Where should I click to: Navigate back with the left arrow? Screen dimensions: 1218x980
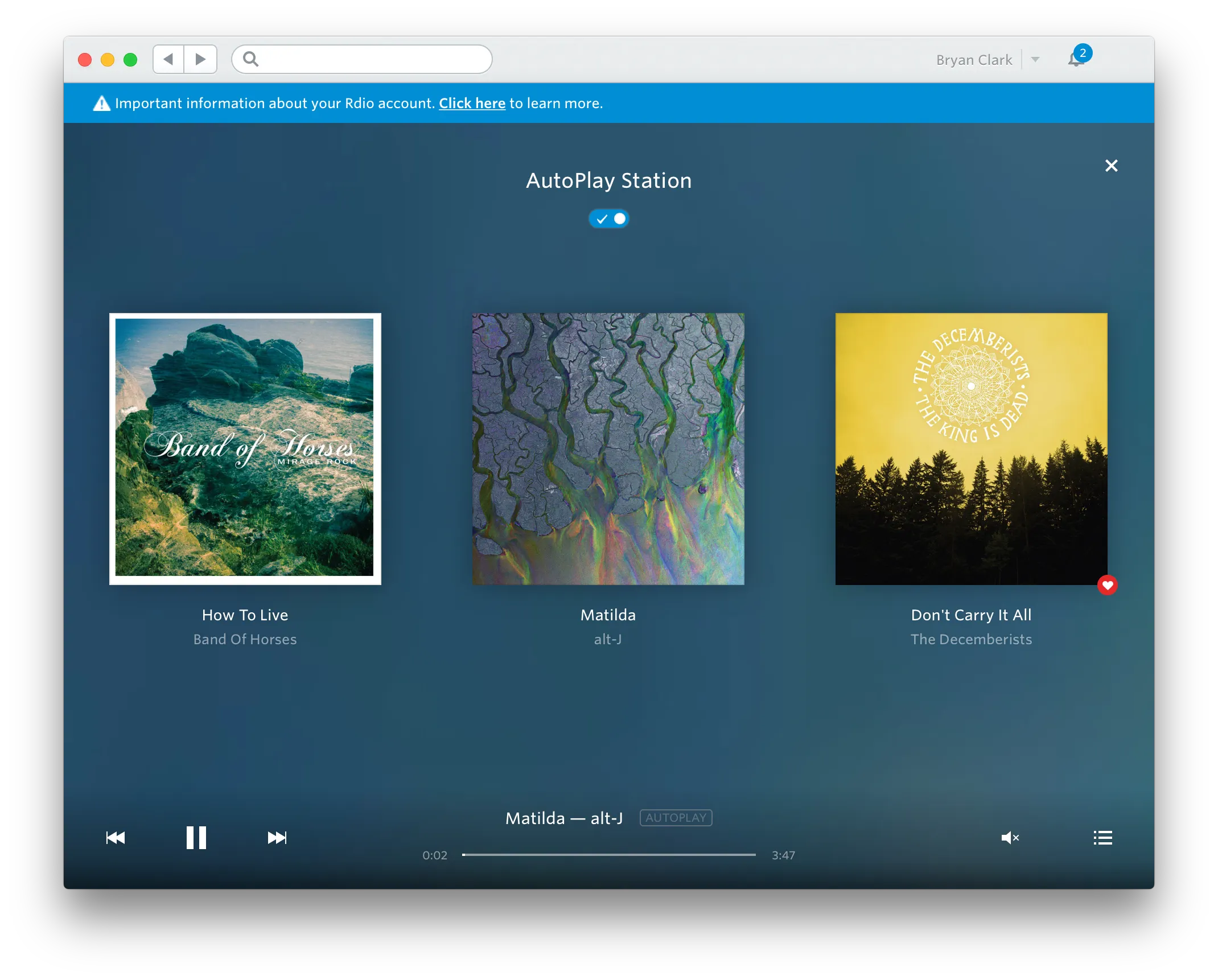pos(168,59)
